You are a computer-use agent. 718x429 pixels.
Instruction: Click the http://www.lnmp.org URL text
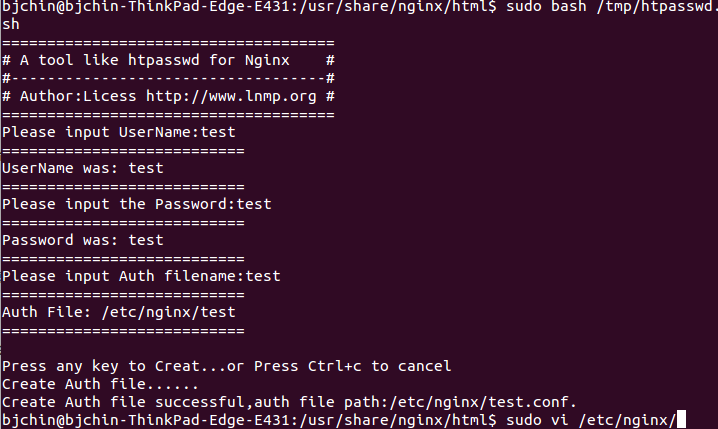[231, 97]
